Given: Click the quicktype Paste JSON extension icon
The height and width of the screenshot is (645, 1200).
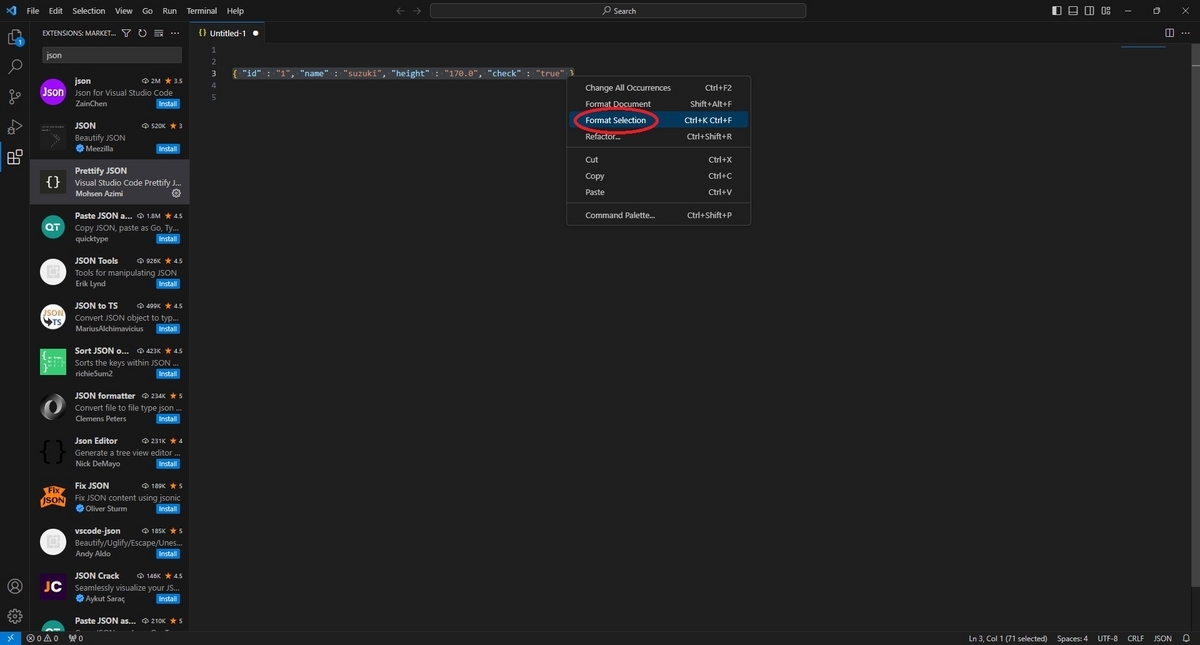Looking at the screenshot, I should [x=53, y=227].
